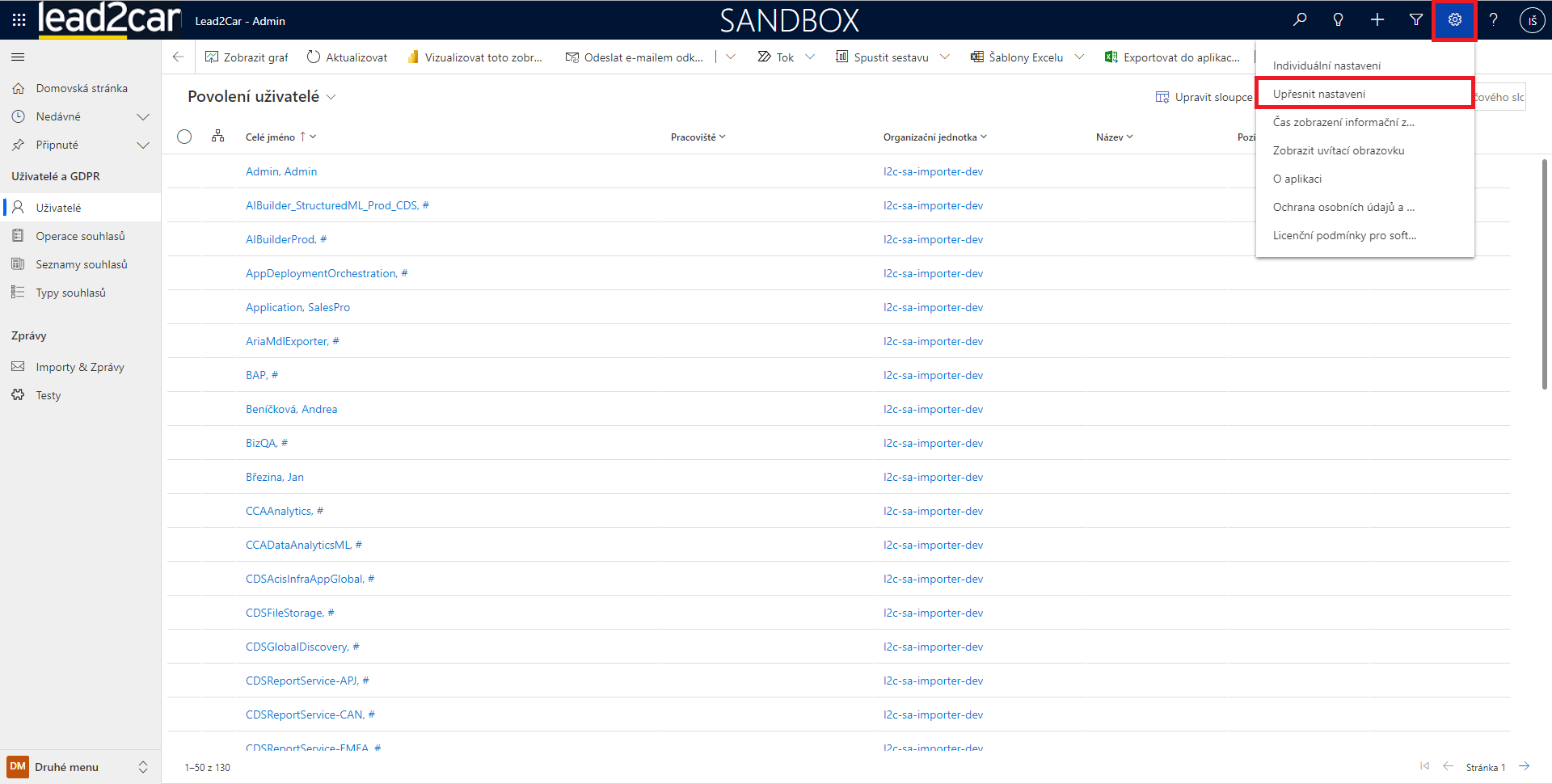Click the Aktualizovat refresh button
The image size is (1552, 784).
348,57
